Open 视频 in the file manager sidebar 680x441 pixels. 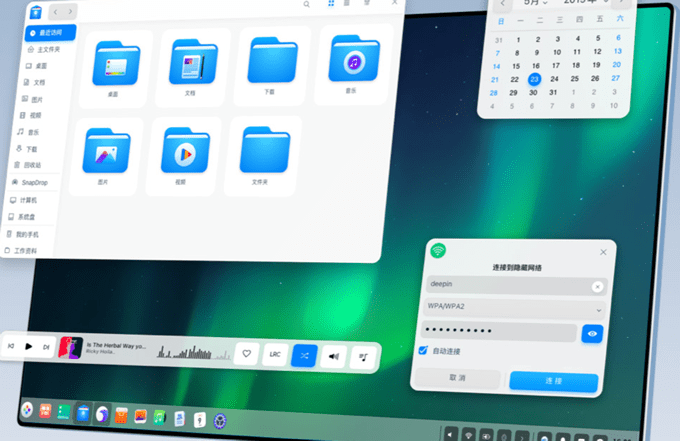tap(30, 115)
